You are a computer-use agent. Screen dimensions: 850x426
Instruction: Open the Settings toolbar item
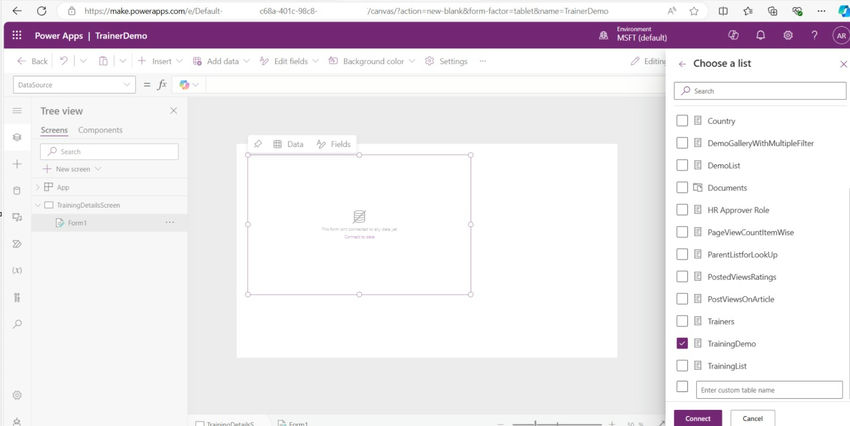coord(446,61)
